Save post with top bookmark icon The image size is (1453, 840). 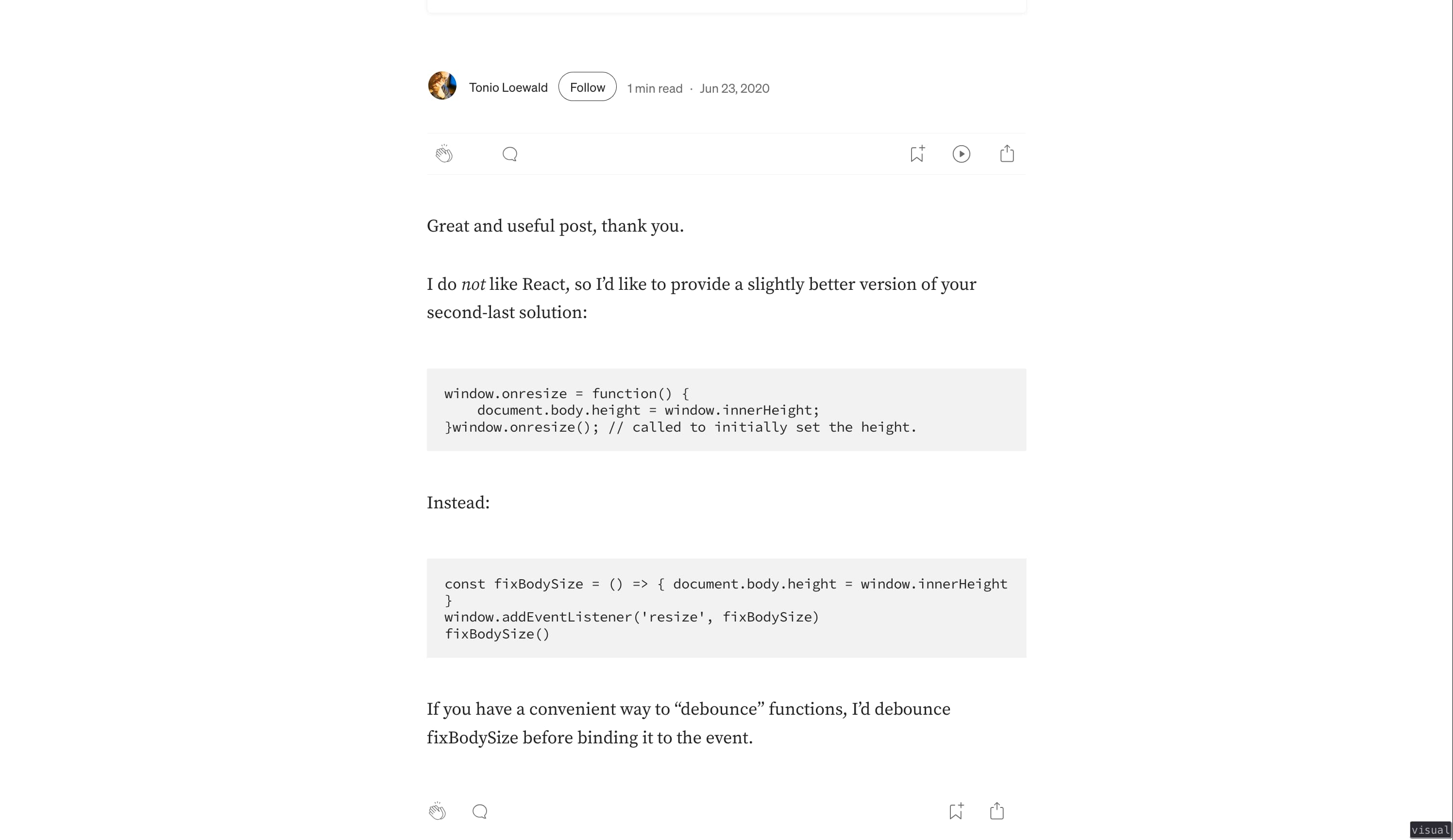[x=917, y=154]
